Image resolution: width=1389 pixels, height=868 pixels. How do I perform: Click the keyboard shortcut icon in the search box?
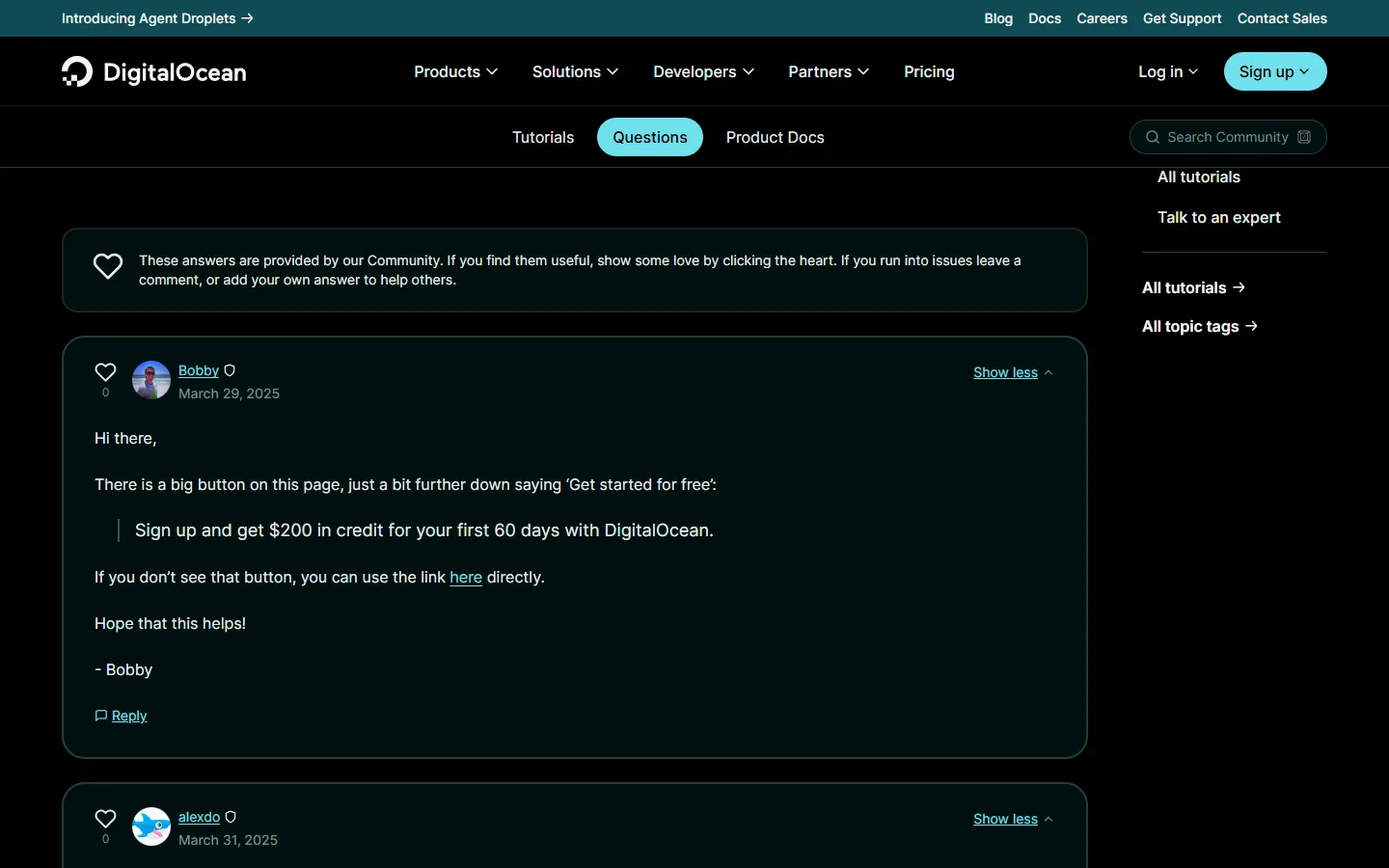1304,137
